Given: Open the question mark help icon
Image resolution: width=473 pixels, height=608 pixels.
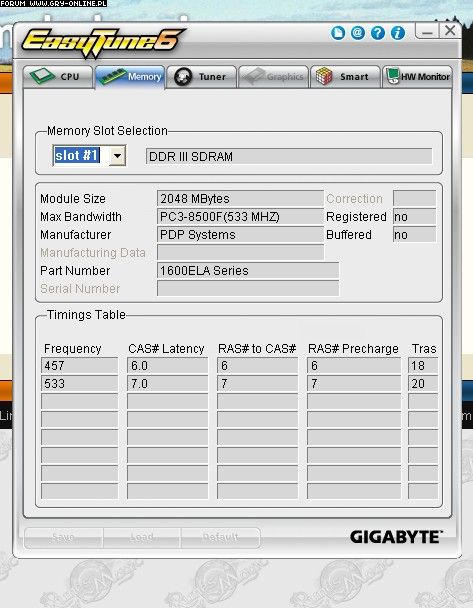Looking at the screenshot, I should coord(378,33).
